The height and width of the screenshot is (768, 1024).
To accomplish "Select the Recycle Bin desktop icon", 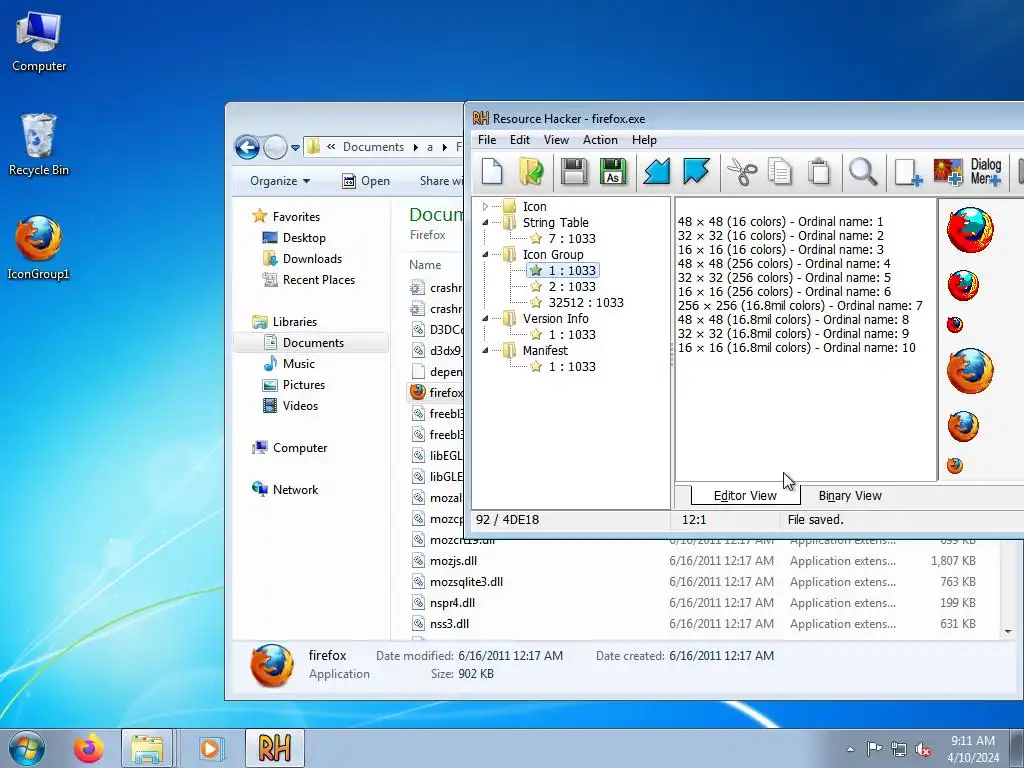I will click(39, 145).
